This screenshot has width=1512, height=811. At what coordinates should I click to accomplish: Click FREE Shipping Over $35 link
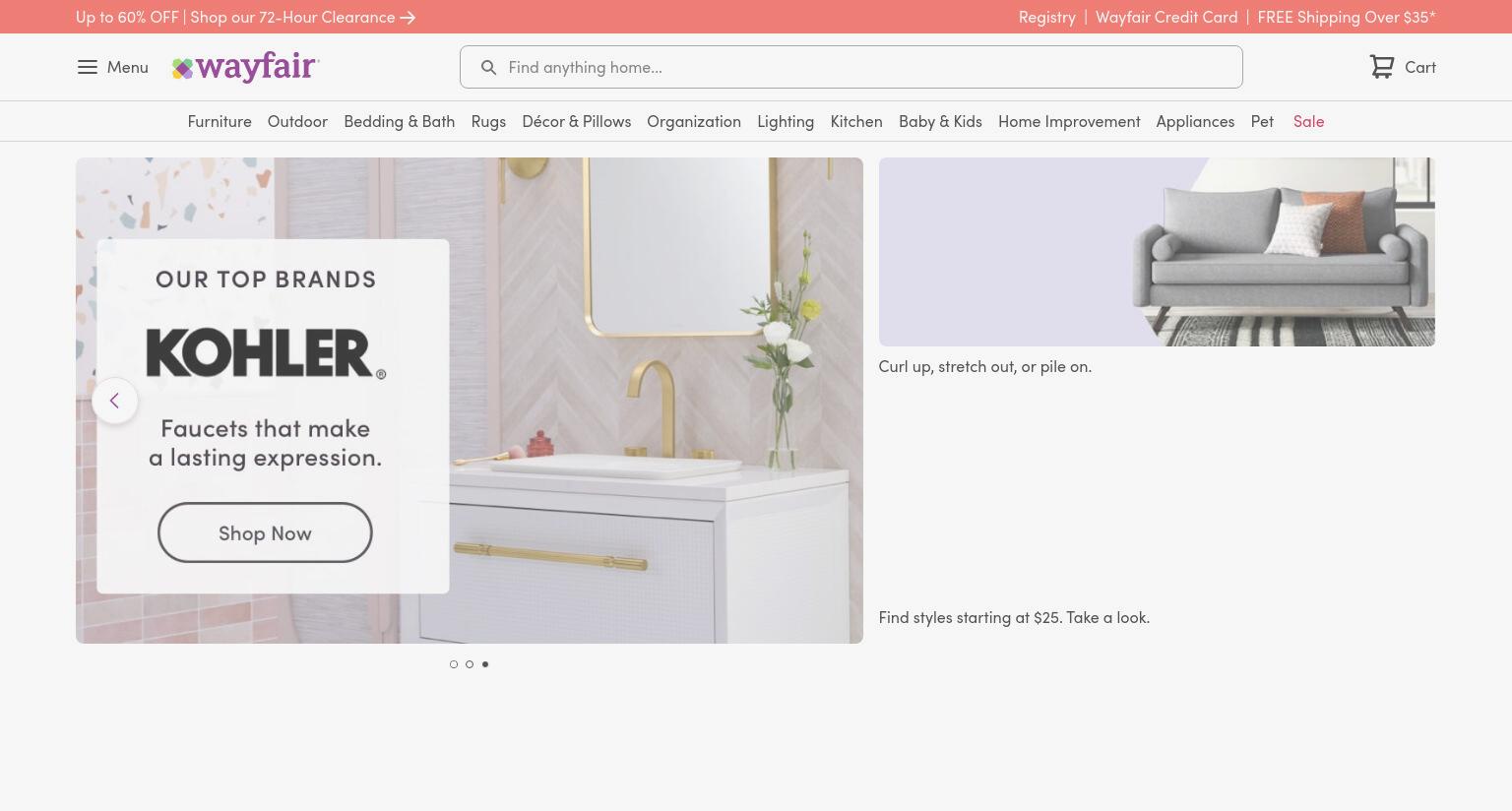1347,17
